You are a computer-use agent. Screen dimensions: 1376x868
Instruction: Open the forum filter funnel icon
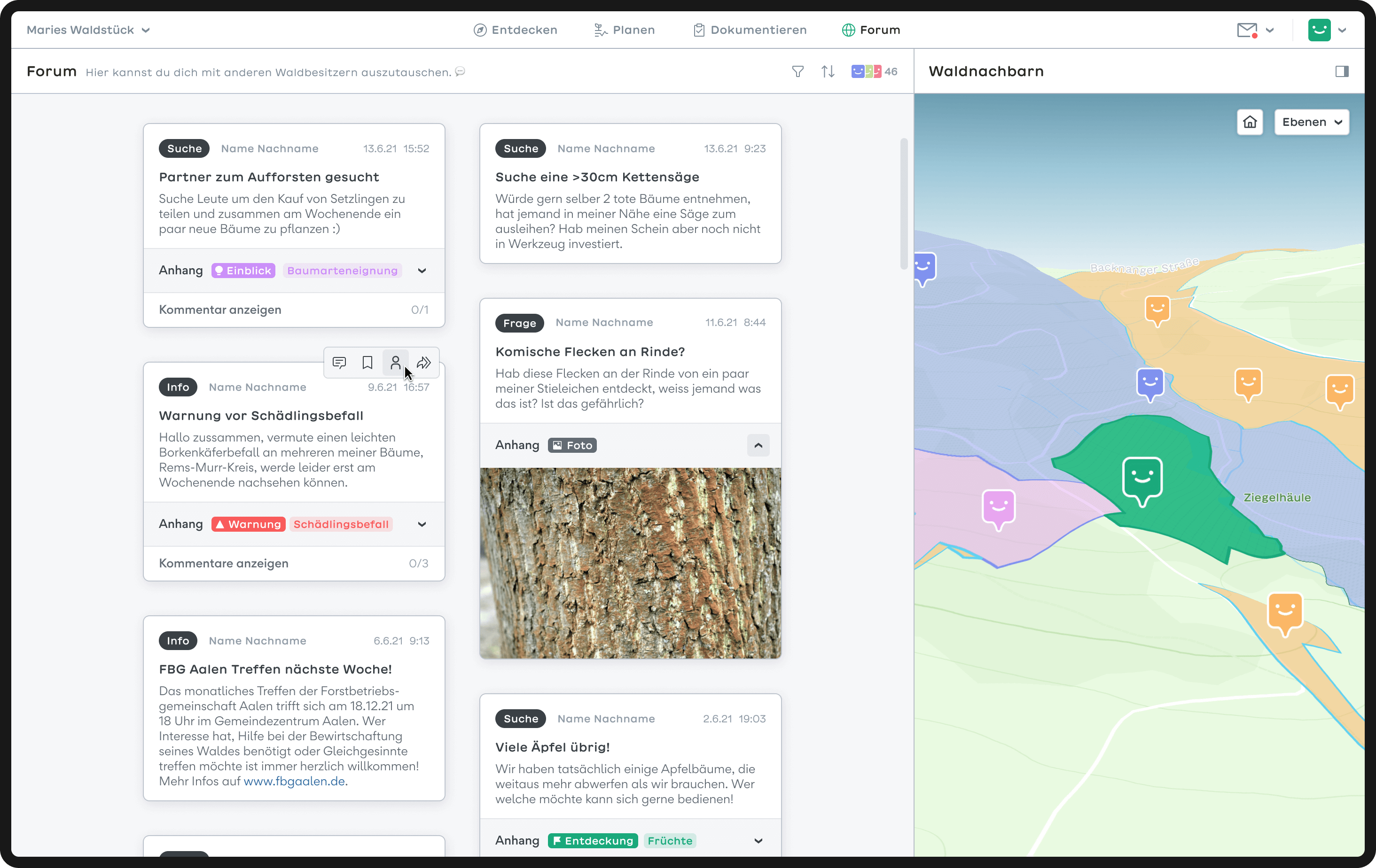click(797, 71)
